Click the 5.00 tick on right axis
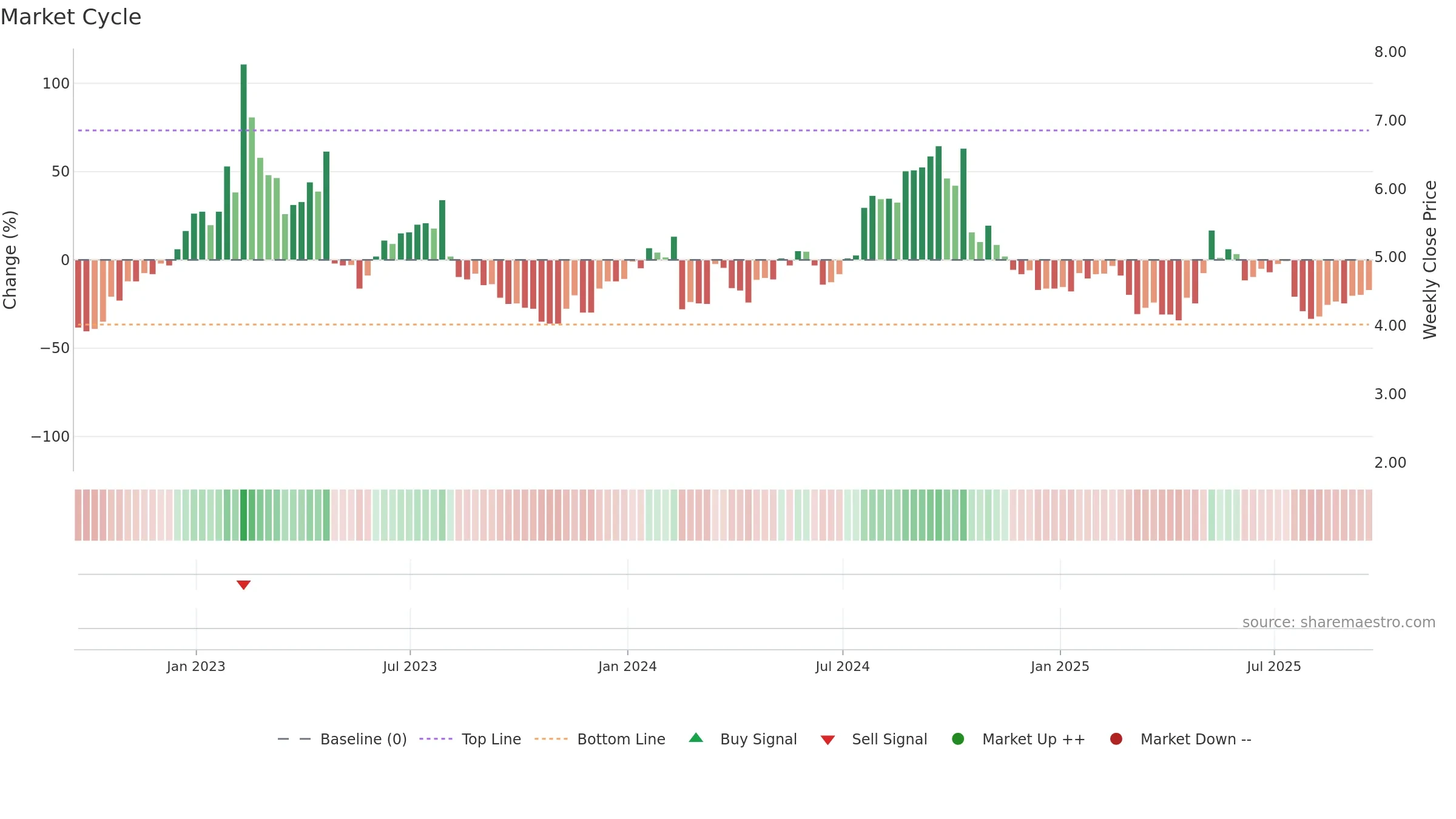Image resolution: width=1456 pixels, height=819 pixels. click(x=1390, y=257)
